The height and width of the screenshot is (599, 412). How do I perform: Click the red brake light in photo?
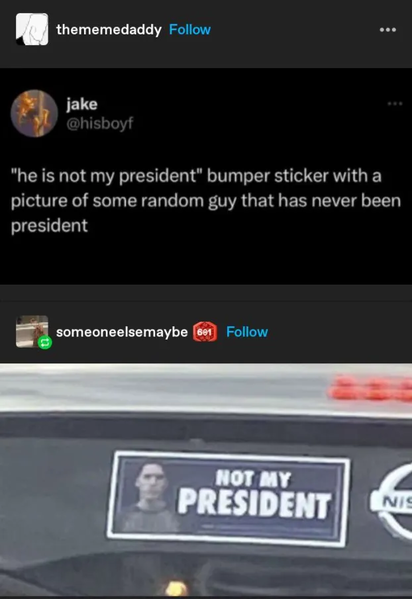click(370, 389)
